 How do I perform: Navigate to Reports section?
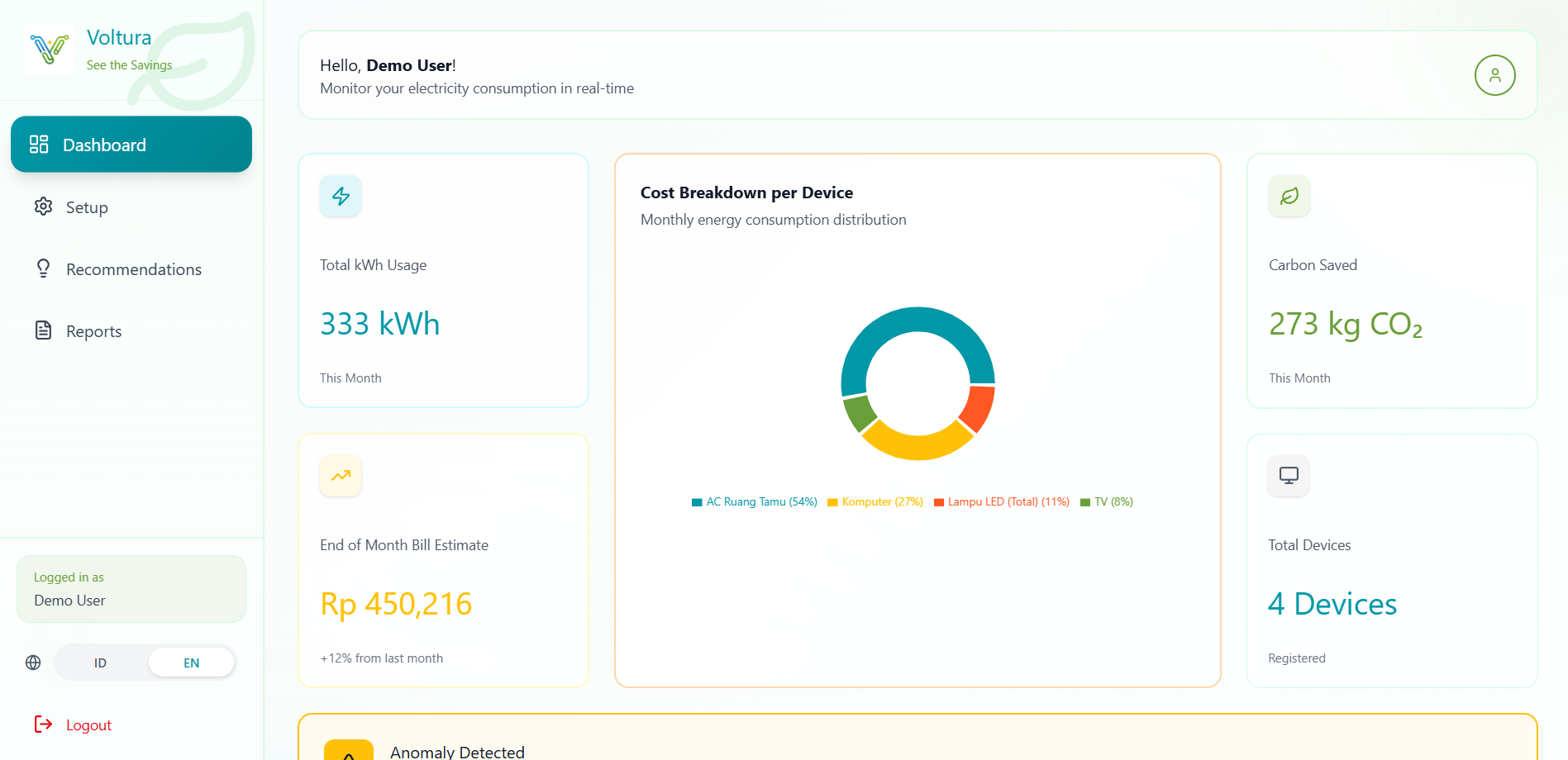click(93, 331)
